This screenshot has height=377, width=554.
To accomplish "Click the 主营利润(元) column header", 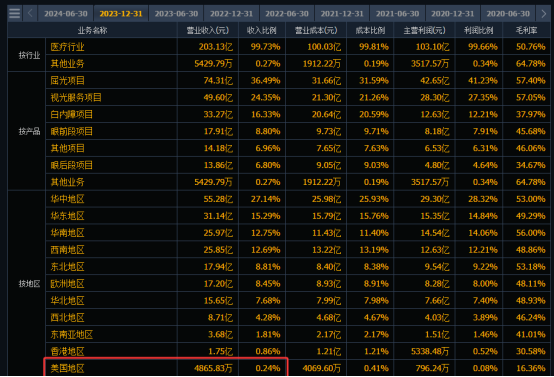I will [x=424, y=30].
